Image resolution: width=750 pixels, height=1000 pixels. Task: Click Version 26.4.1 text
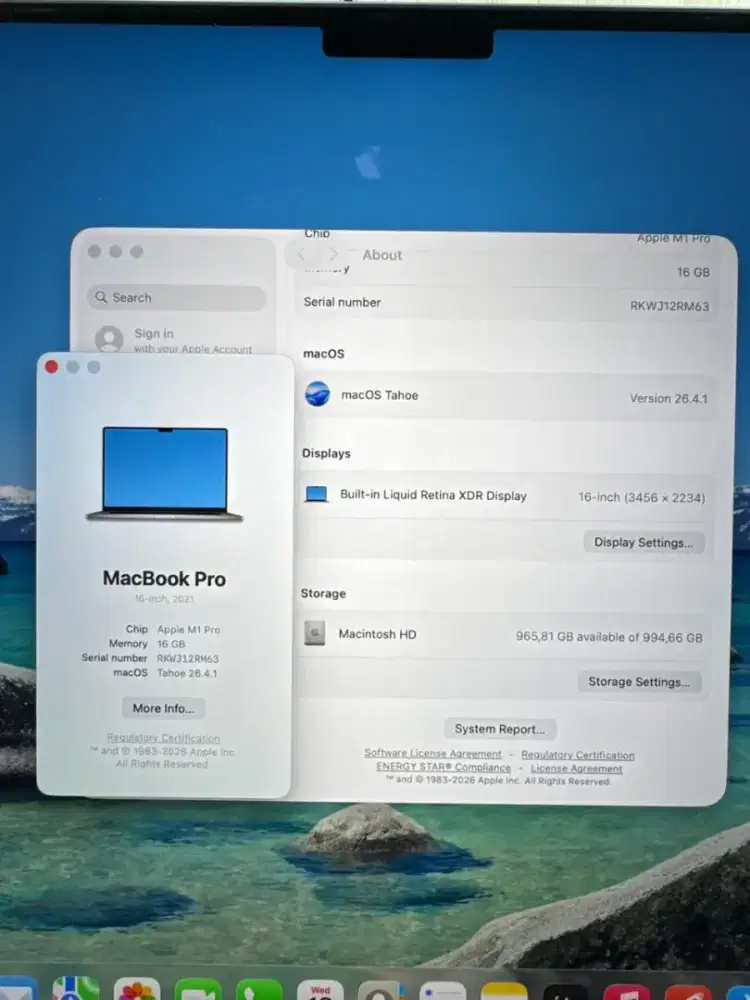[x=668, y=399]
